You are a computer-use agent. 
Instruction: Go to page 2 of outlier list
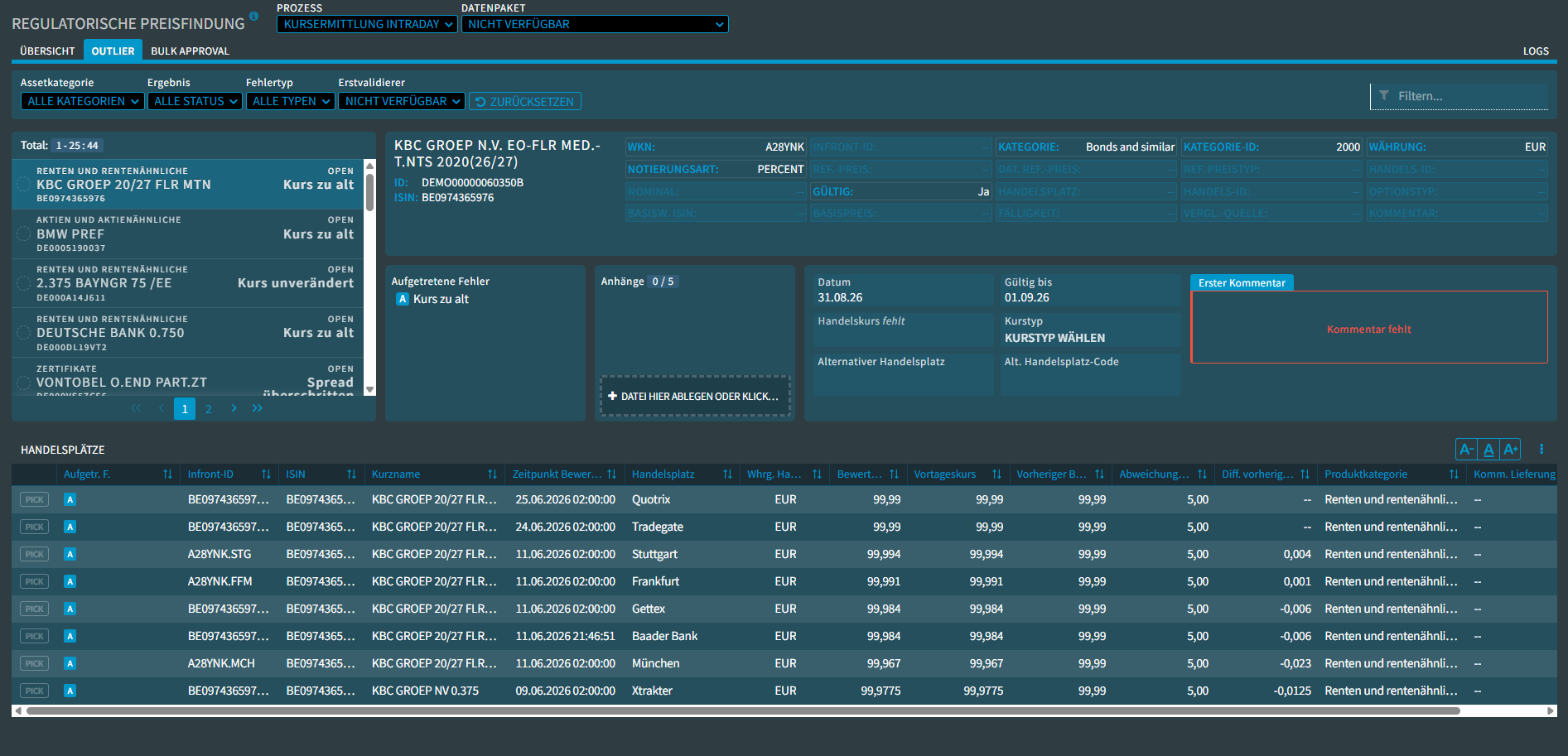pyautogui.click(x=209, y=409)
